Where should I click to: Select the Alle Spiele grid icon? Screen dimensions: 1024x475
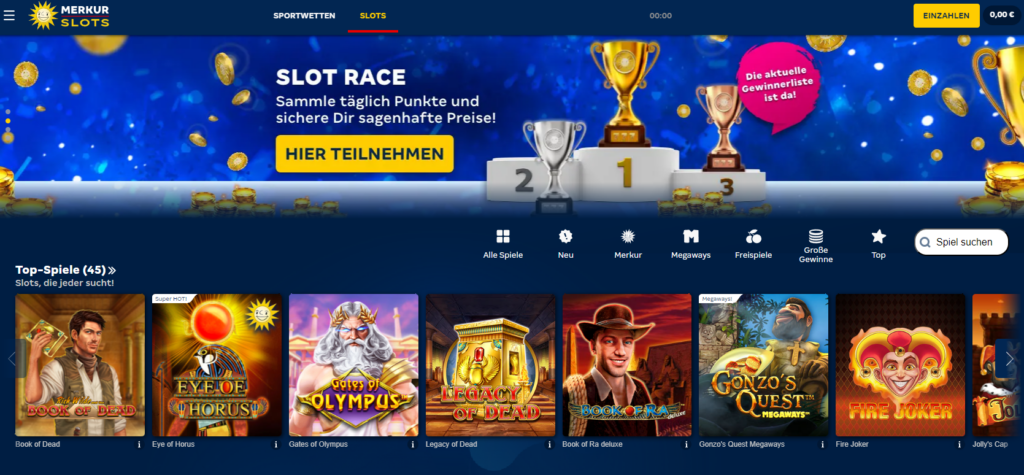[x=503, y=237]
